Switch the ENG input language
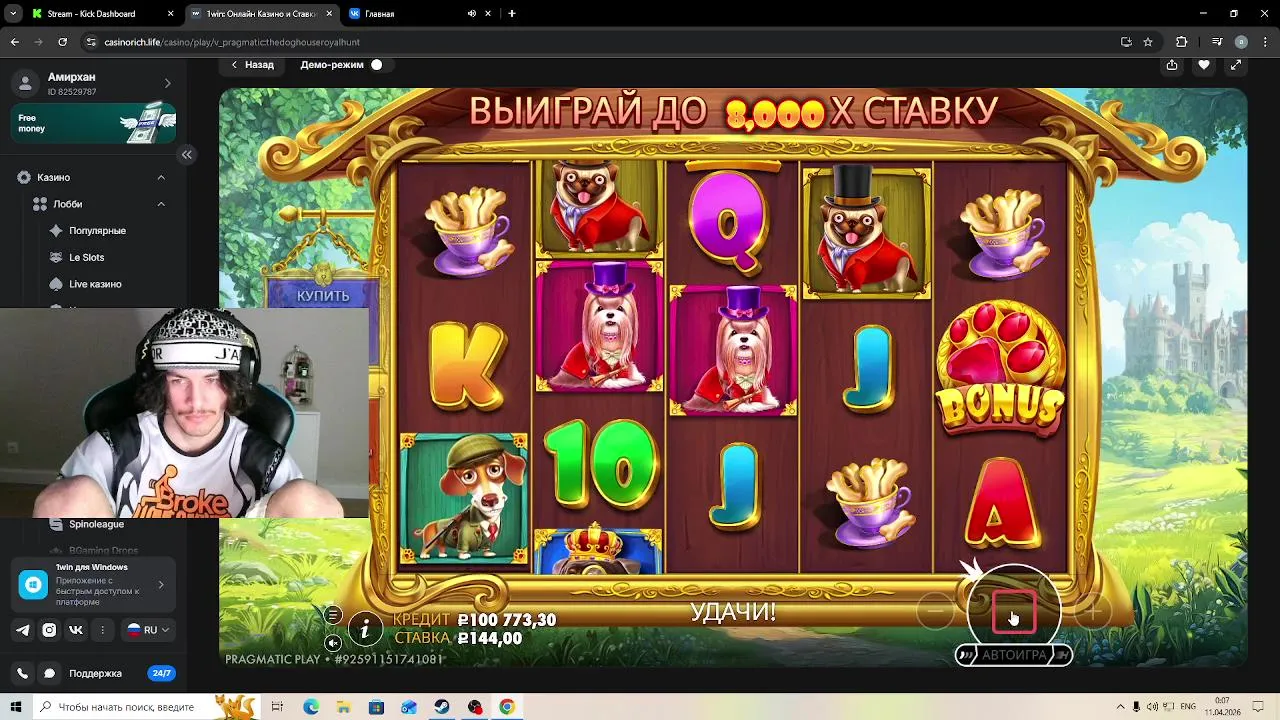The image size is (1280, 720). coord(1188,707)
